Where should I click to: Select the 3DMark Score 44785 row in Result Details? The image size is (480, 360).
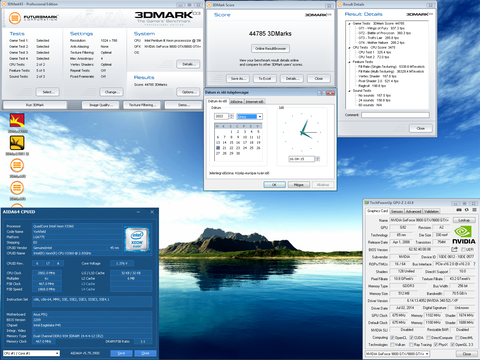click(378, 24)
